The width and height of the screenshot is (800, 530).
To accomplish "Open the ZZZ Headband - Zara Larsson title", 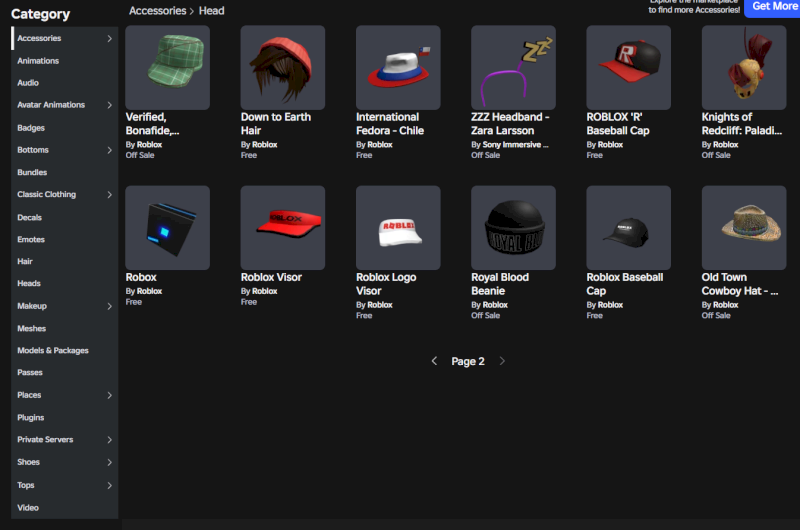I will 510,124.
